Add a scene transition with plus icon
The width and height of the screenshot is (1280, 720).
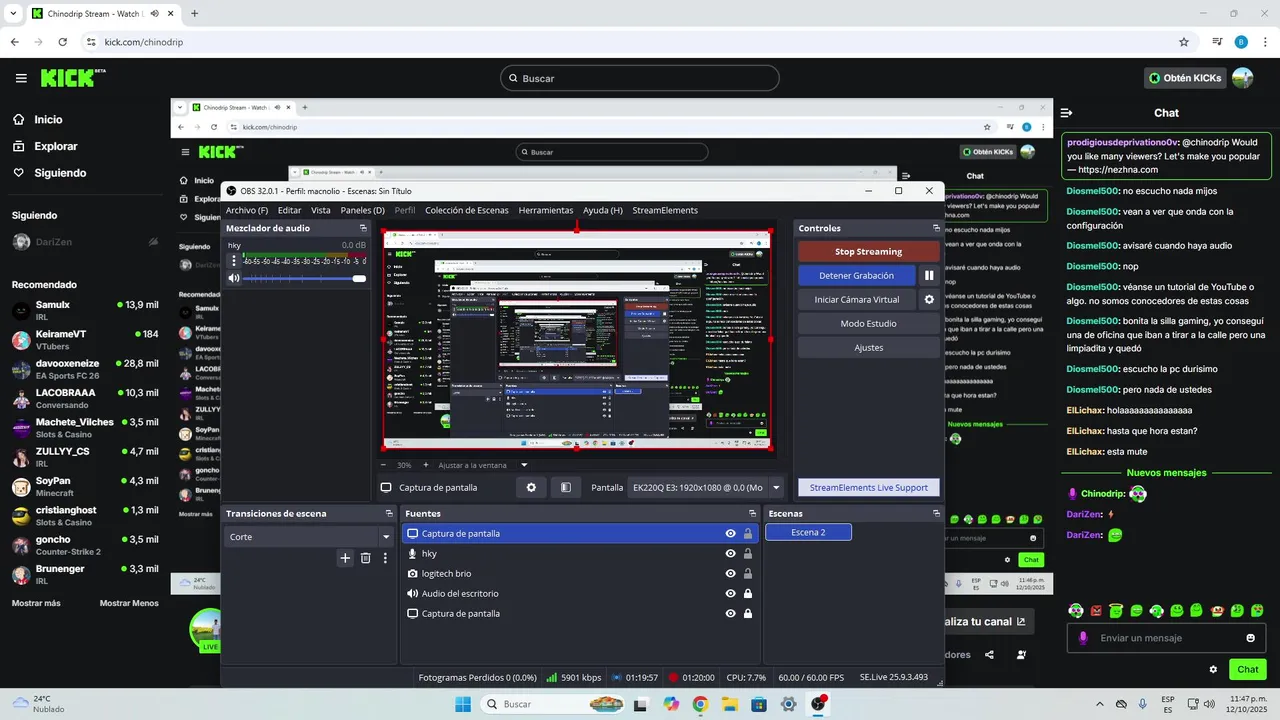point(345,558)
